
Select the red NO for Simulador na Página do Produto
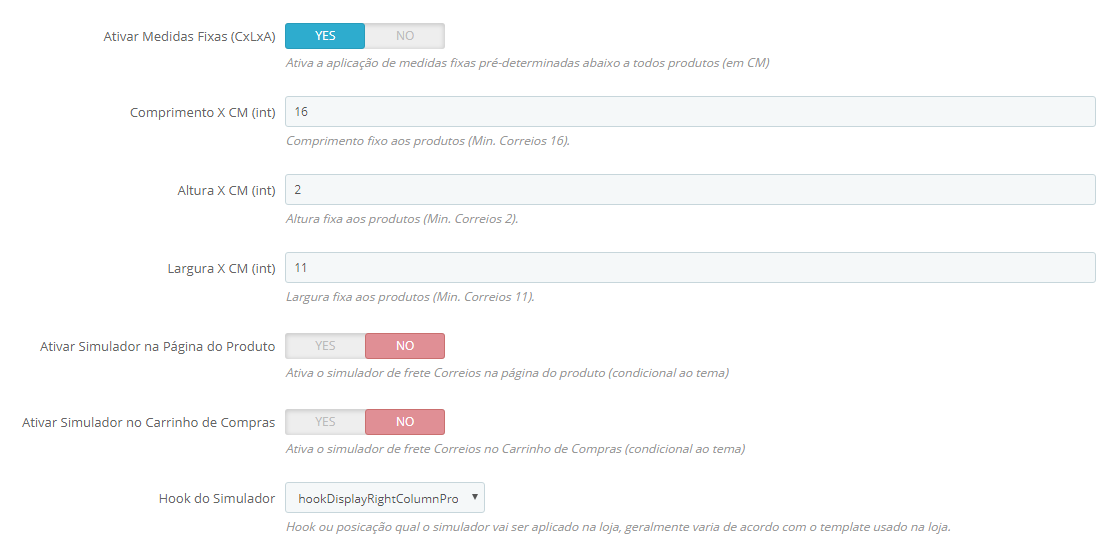(405, 346)
